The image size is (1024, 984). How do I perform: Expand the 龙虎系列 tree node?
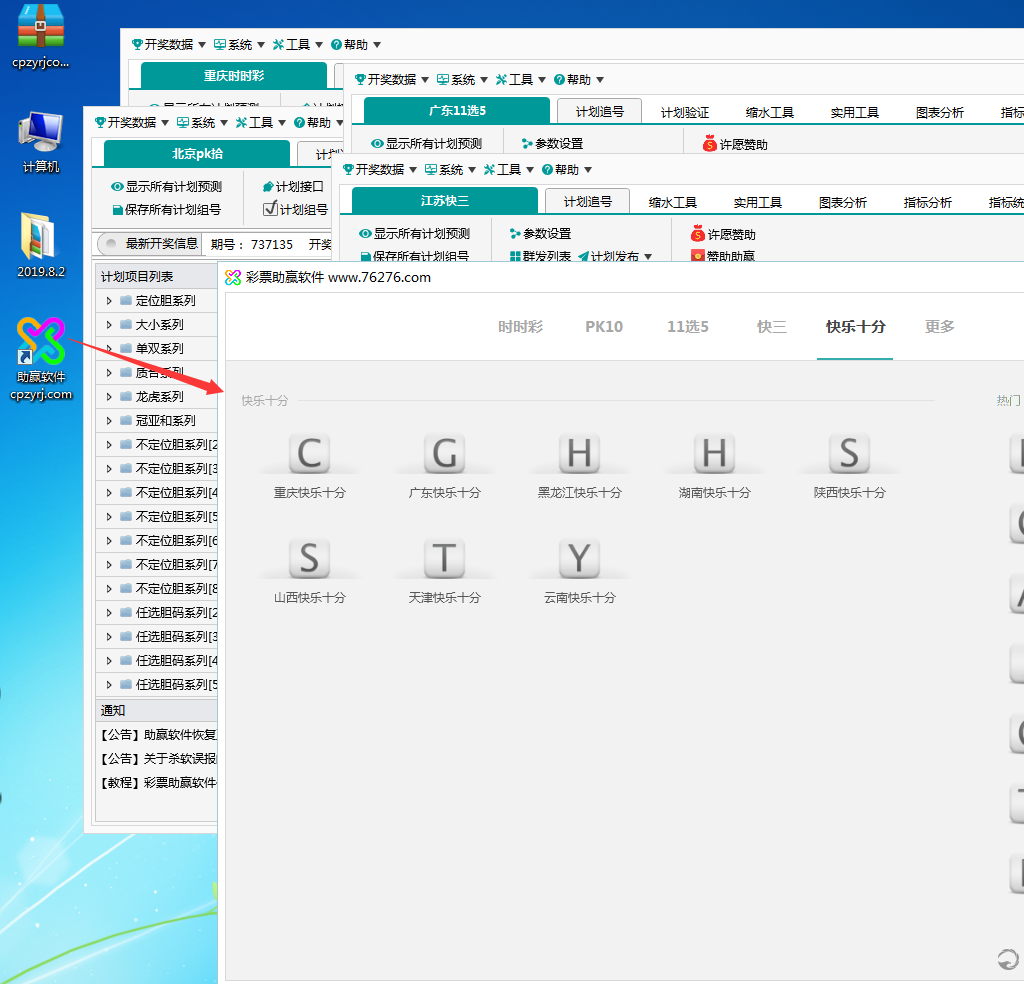(109, 396)
